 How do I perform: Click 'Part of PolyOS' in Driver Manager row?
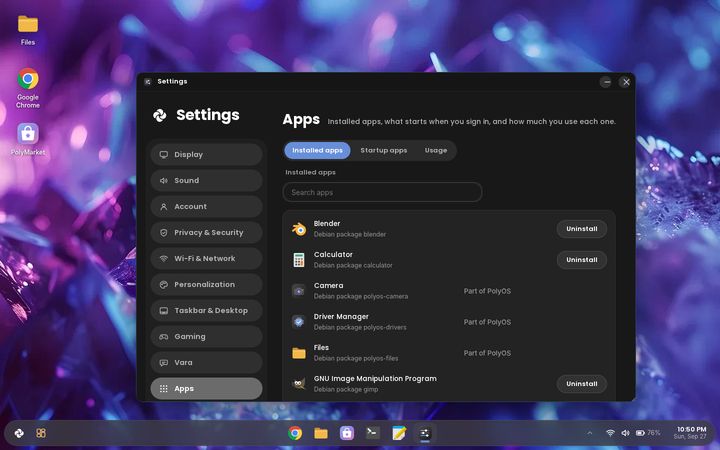pyautogui.click(x=487, y=322)
